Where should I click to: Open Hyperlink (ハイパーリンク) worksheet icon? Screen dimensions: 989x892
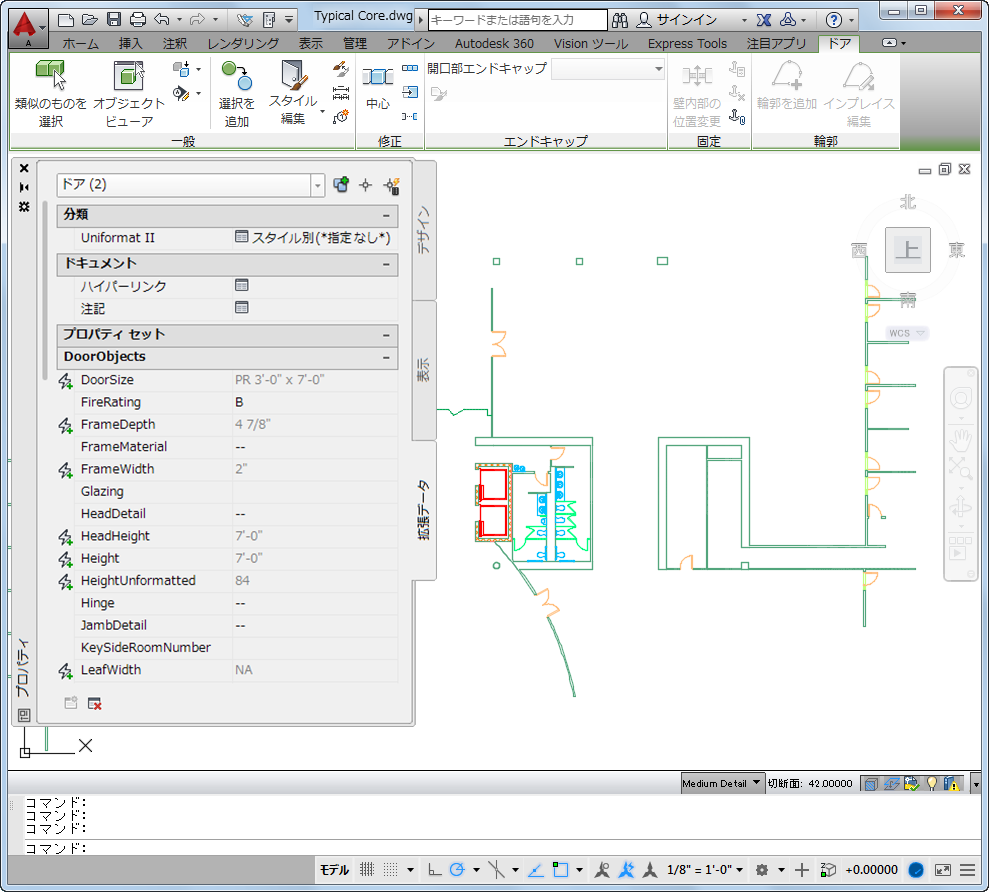tap(242, 285)
